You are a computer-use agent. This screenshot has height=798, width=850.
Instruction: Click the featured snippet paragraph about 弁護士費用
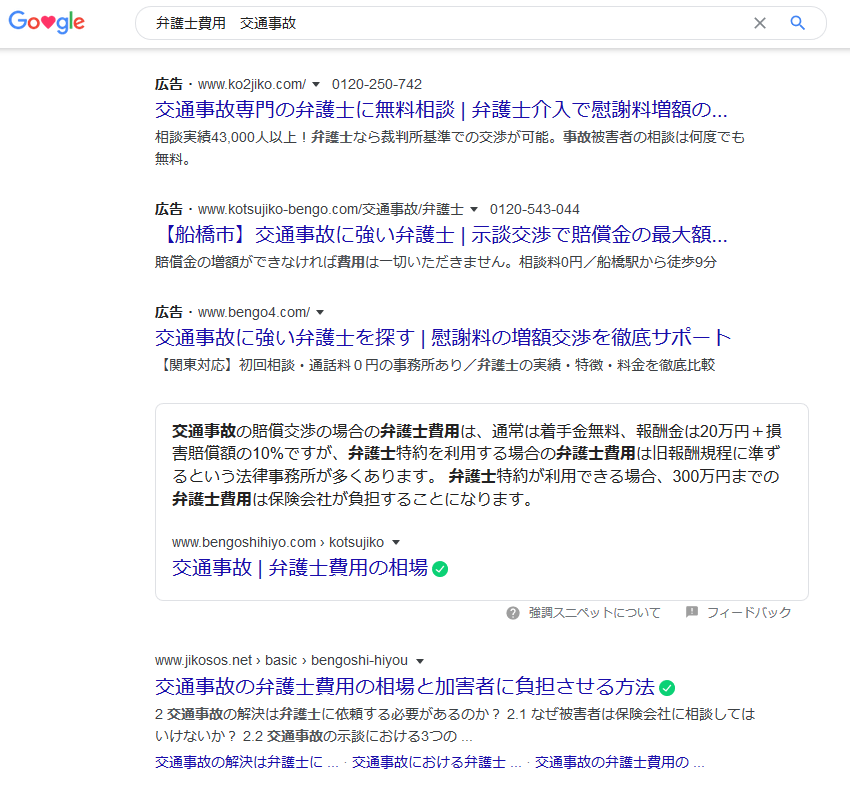coord(477,465)
